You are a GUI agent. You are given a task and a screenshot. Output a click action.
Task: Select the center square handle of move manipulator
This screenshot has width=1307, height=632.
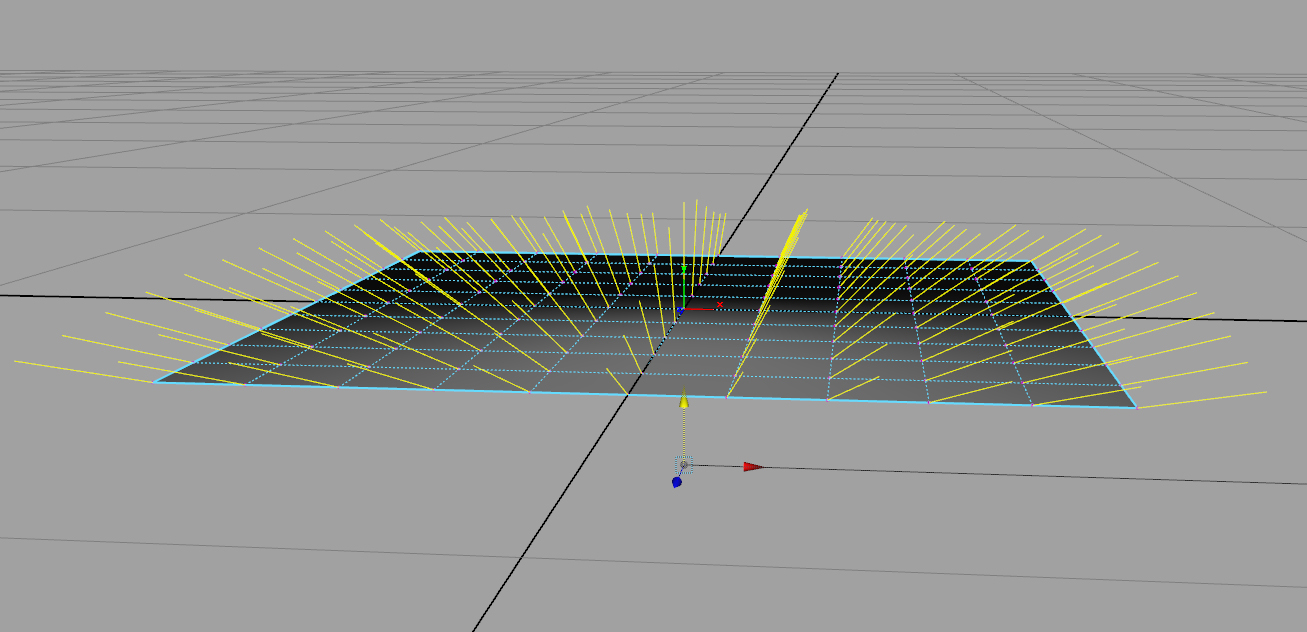coord(684,465)
